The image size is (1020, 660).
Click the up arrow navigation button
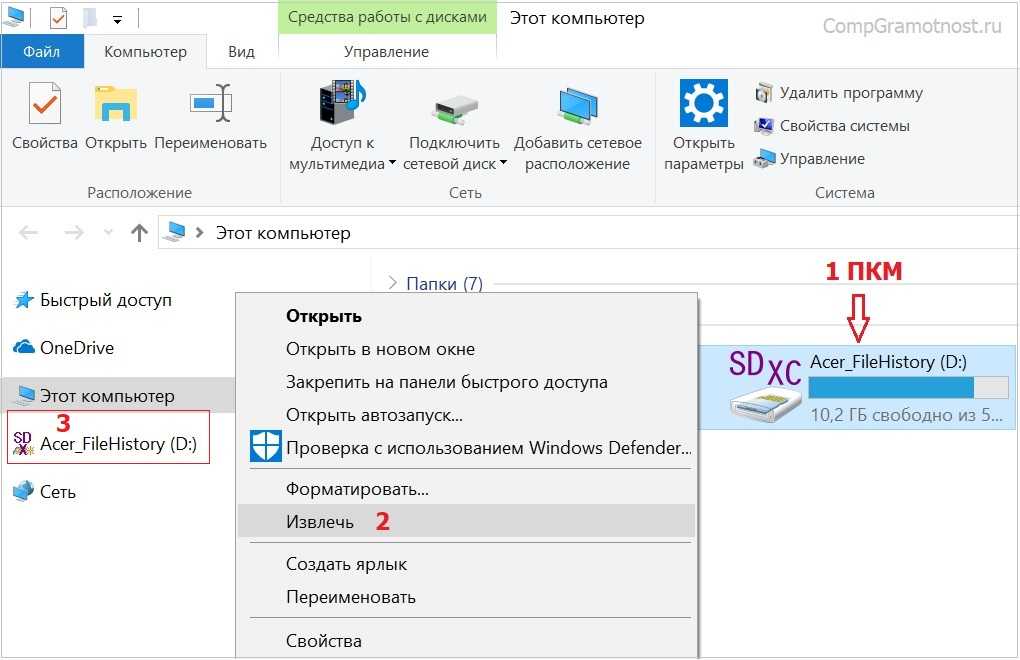(140, 233)
